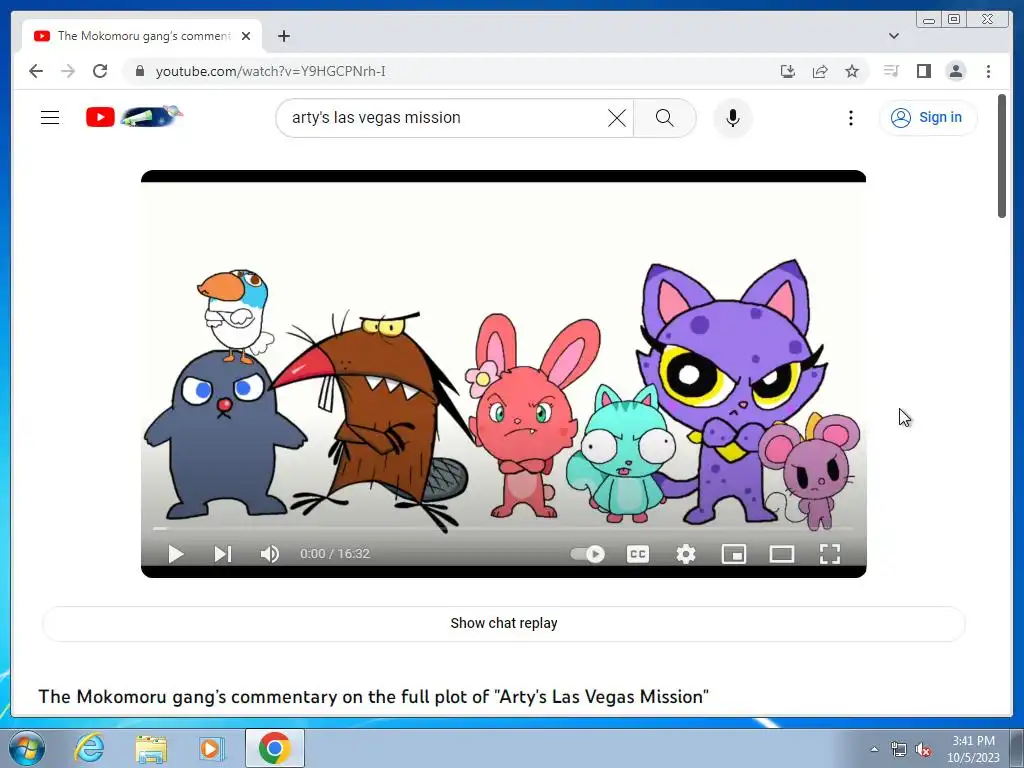Submit search with magnifier button
Viewport: 1024px width, 768px height.
coord(664,118)
